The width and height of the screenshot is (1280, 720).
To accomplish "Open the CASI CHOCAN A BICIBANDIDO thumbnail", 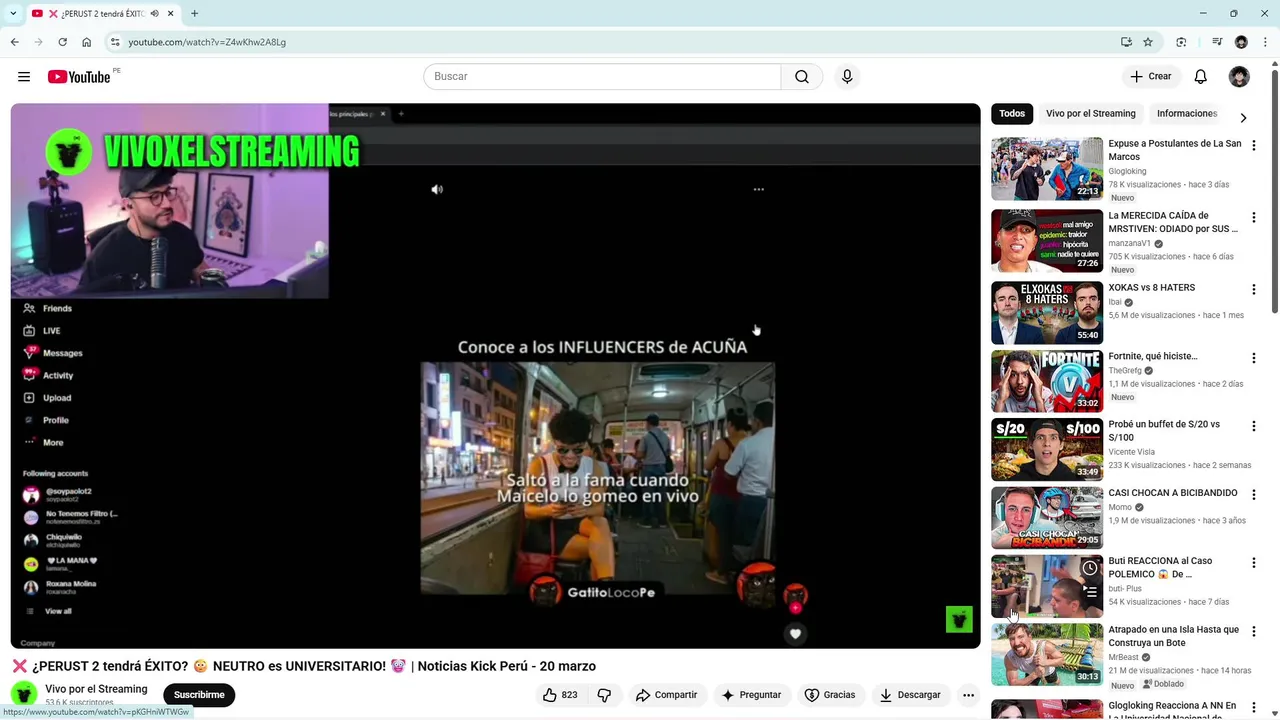I will click(x=1047, y=518).
